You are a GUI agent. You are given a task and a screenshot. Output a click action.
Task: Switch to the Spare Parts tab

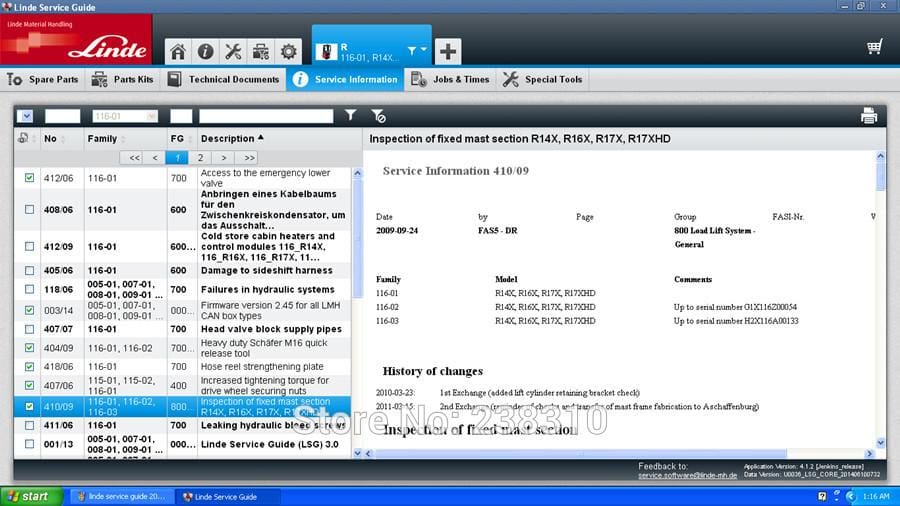point(43,80)
